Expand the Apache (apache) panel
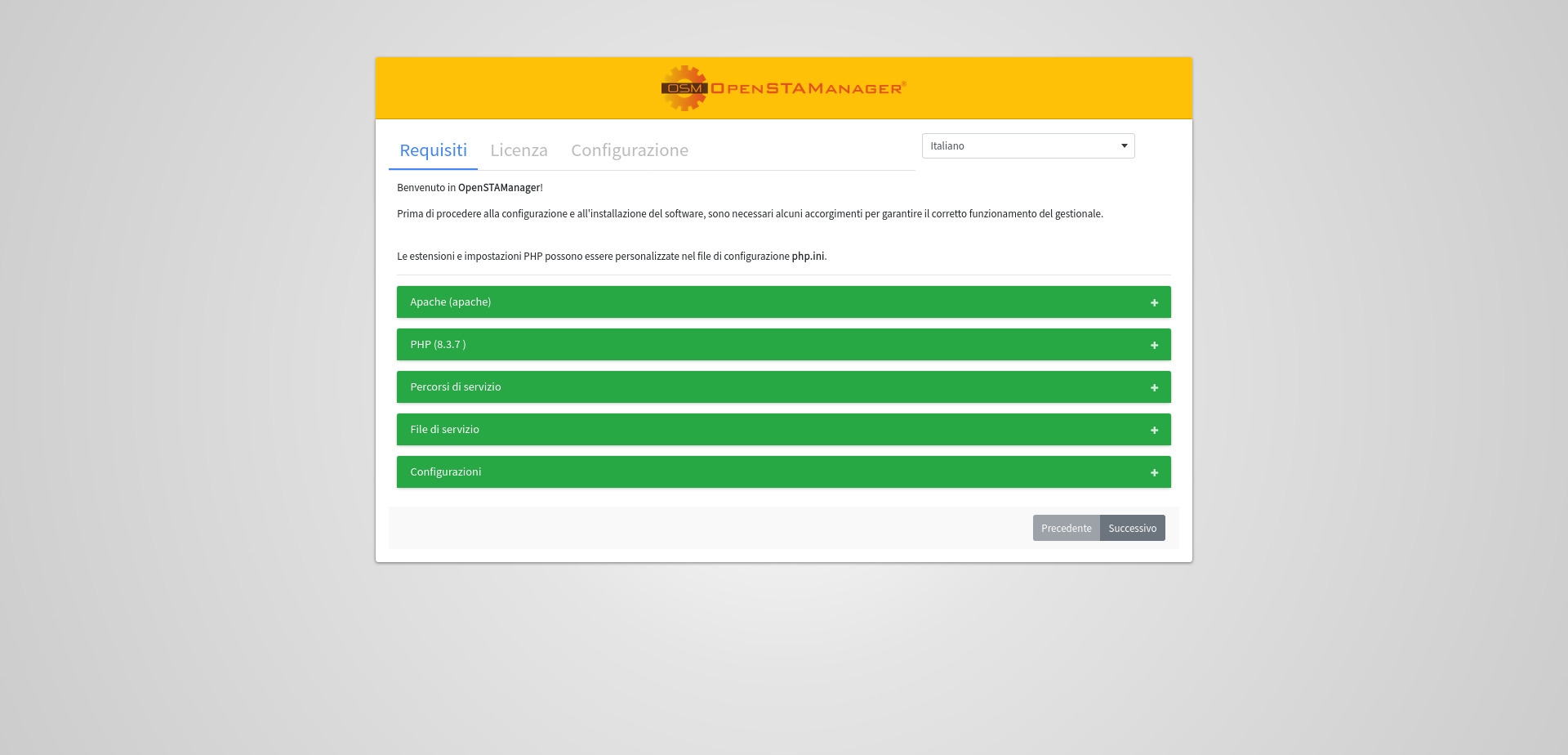The image size is (1568, 755). click(451, 302)
